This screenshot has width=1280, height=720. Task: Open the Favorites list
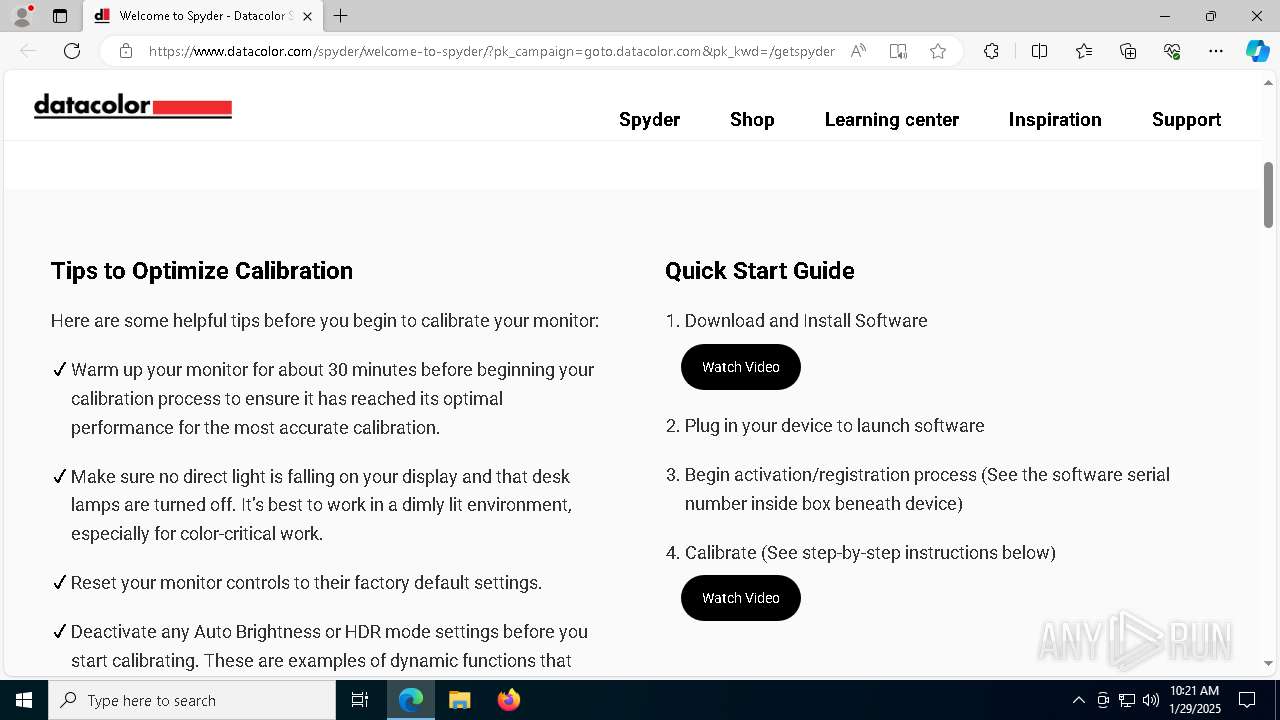[1084, 51]
